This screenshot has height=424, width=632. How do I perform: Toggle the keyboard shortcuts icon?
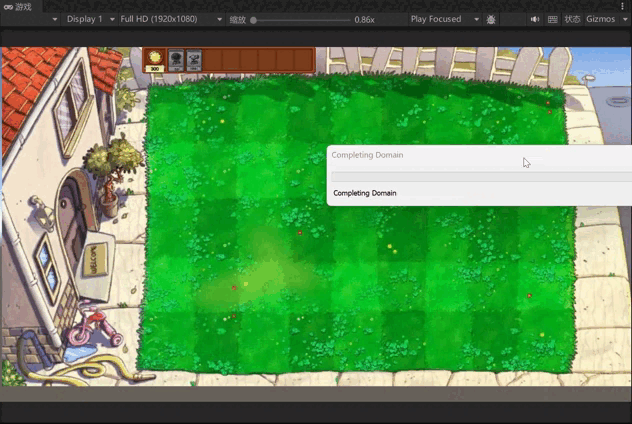553,19
